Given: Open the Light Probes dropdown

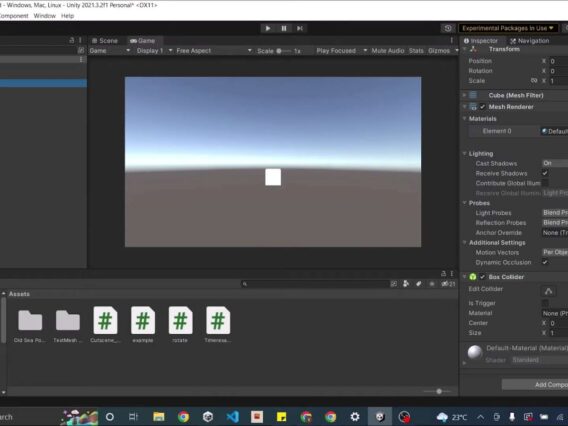Looking at the screenshot, I should (555, 213).
